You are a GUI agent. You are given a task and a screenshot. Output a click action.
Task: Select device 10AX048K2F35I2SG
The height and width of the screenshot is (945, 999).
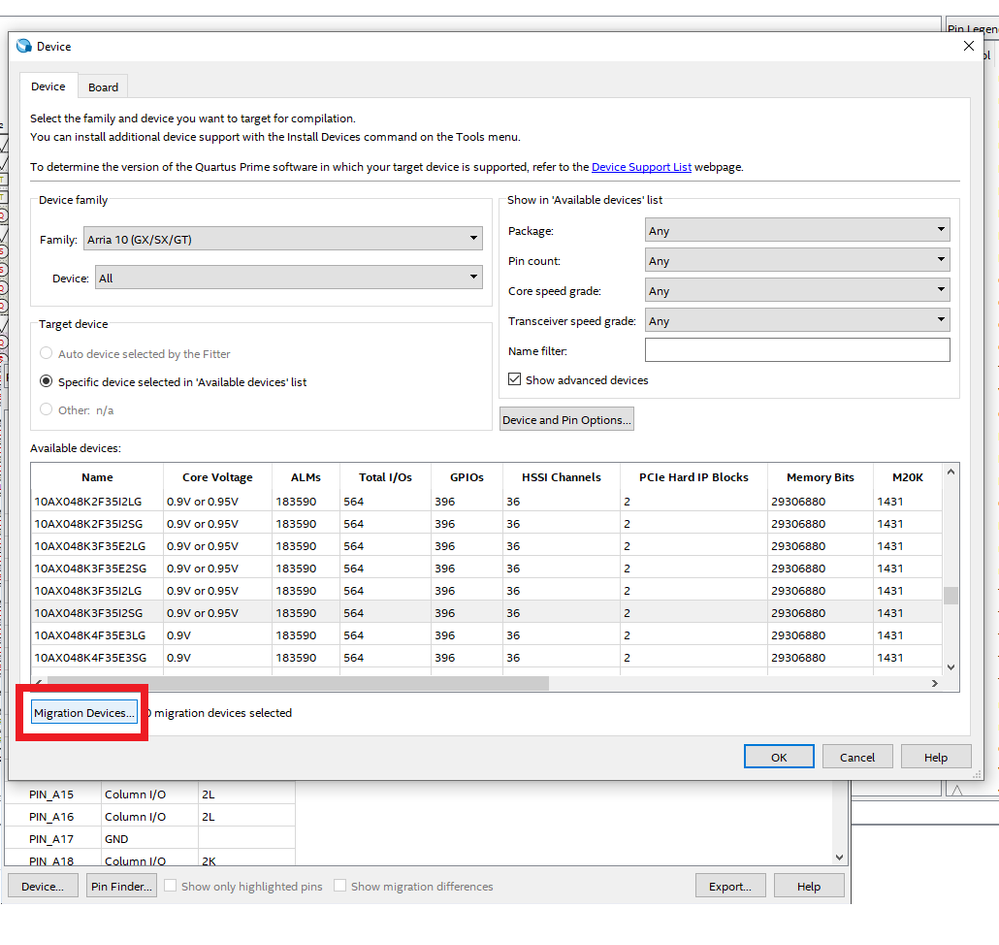point(487,524)
